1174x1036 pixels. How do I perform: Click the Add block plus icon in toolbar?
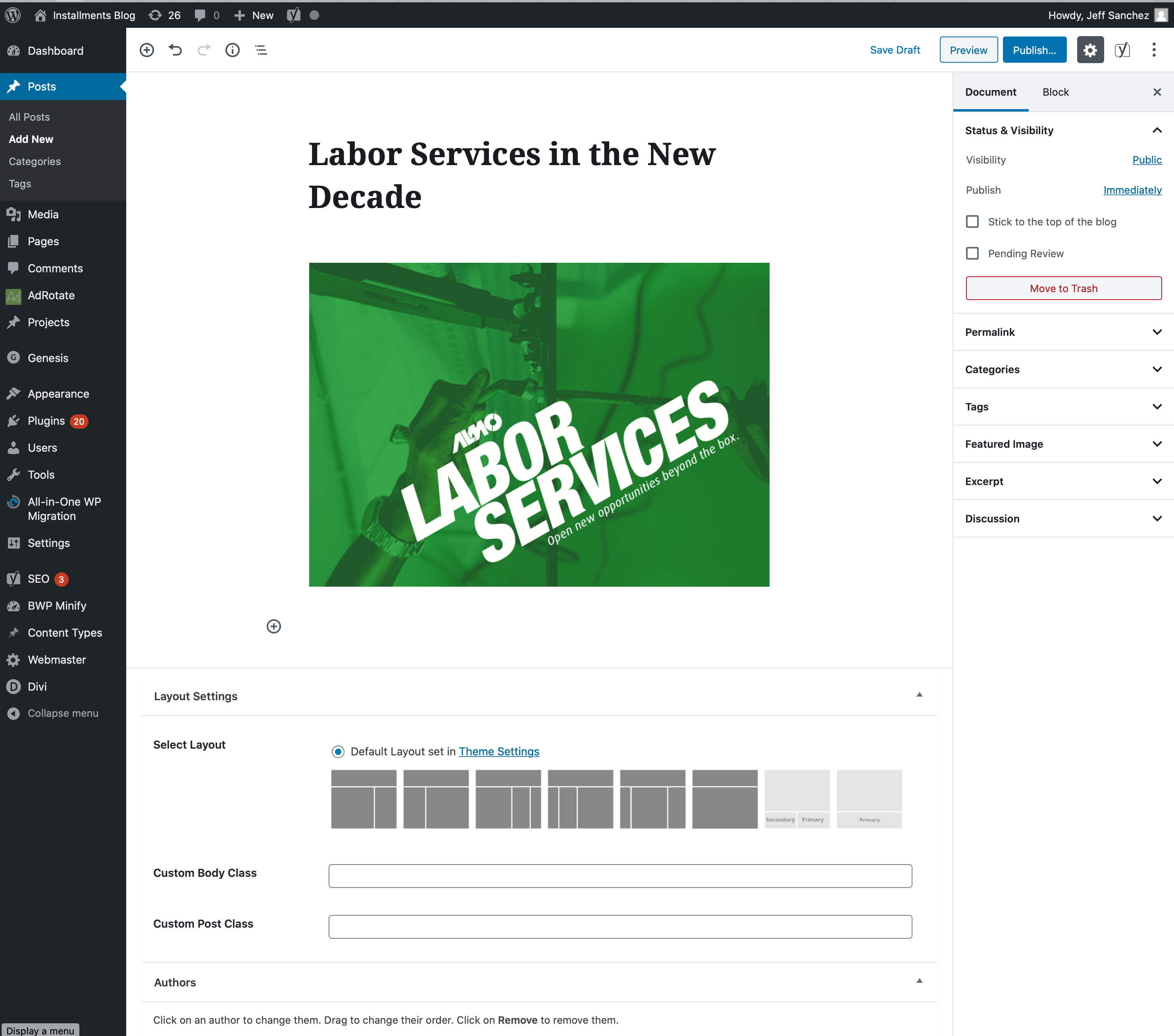tap(147, 50)
